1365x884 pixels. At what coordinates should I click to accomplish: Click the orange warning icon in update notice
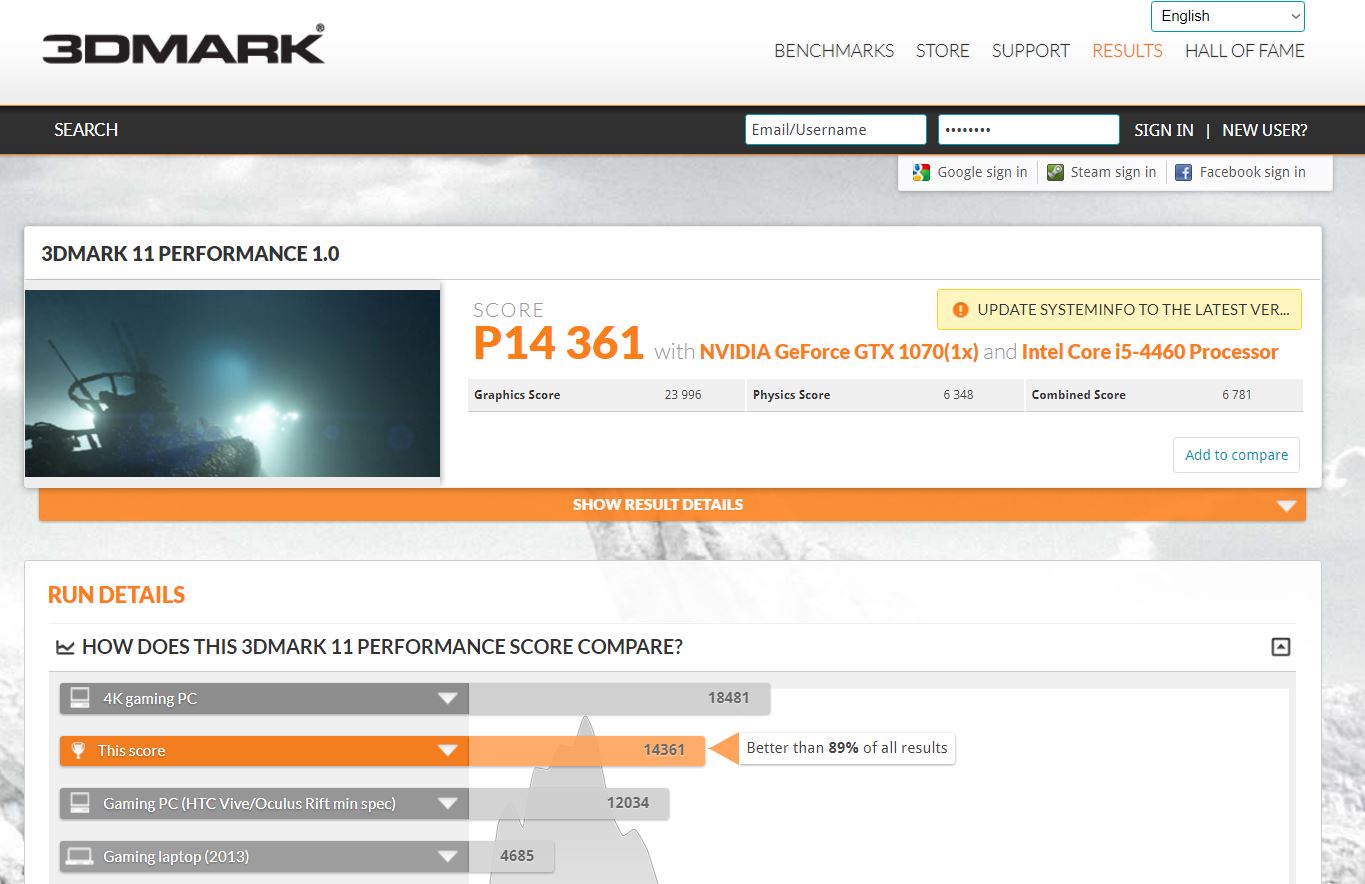(x=960, y=310)
